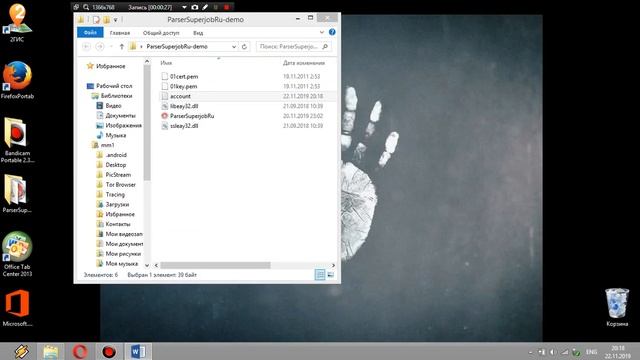Go forward in Explorer navigation
Image resolution: width=640 pixels, height=360 pixels.
[100, 47]
